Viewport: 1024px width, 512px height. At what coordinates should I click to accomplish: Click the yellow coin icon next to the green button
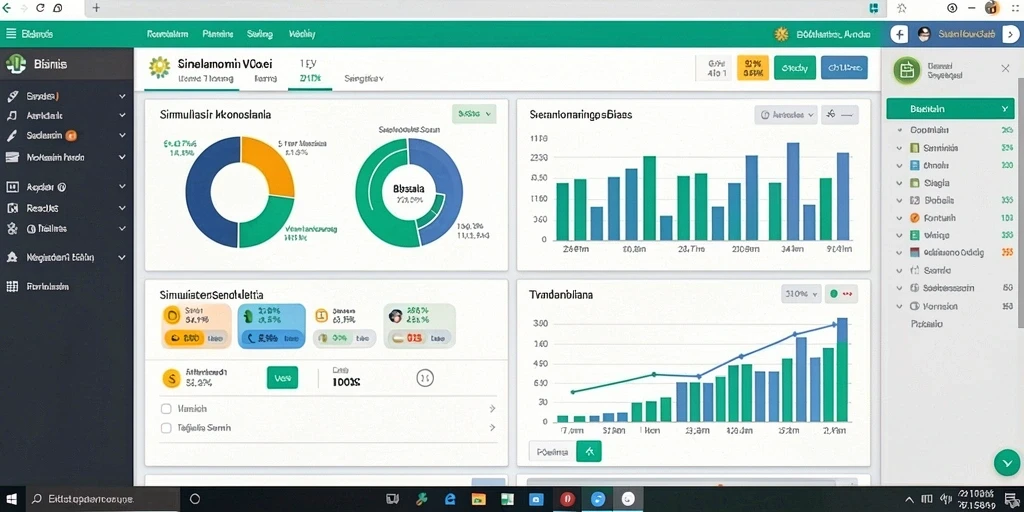pos(170,377)
